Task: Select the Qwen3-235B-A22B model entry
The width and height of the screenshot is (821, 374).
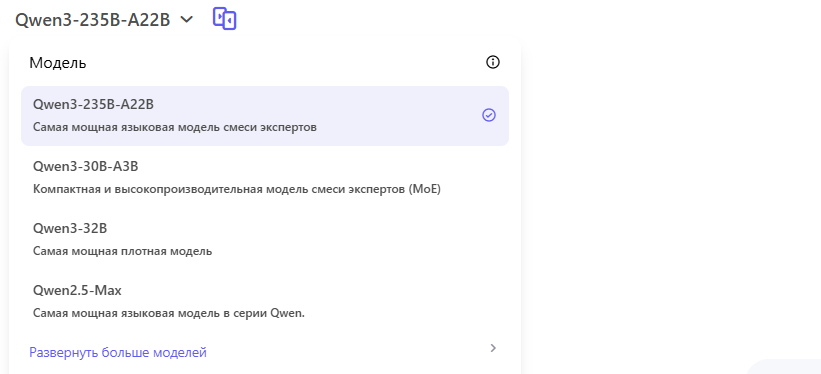Action: pos(265,116)
